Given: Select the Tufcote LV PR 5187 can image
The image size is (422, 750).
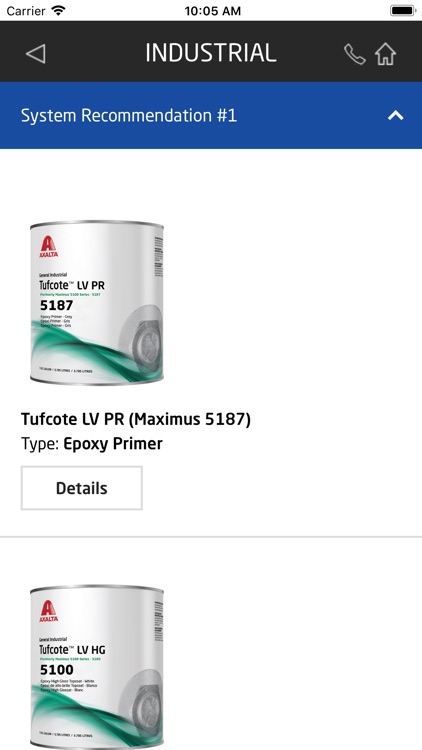Looking at the screenshot, I should tap(97, 302).
